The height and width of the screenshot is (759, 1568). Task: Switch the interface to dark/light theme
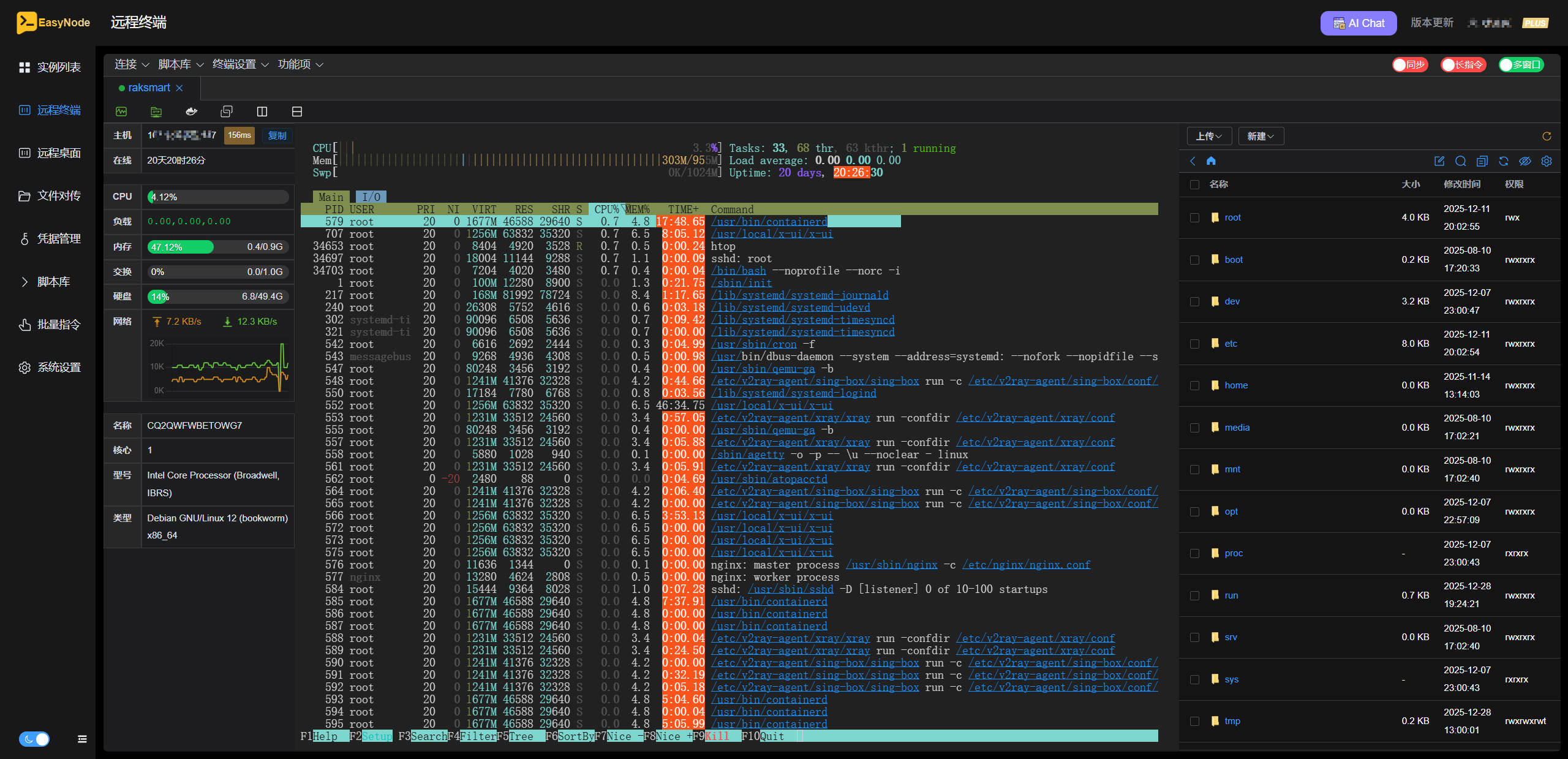34,739
